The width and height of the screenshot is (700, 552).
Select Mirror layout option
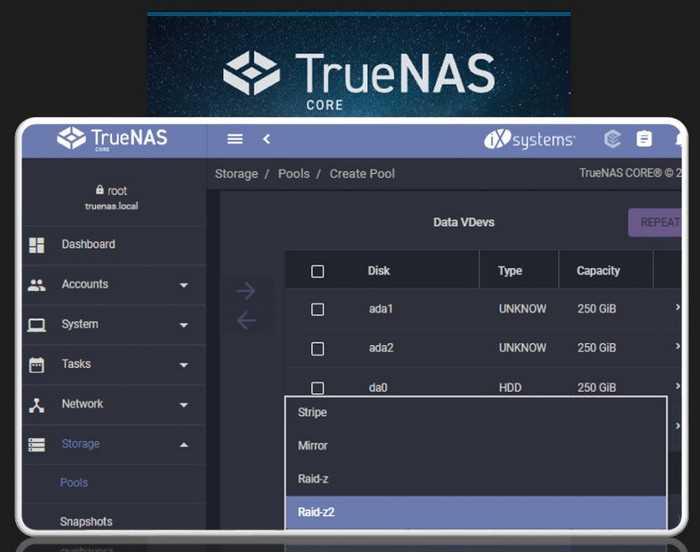(476, 445)
